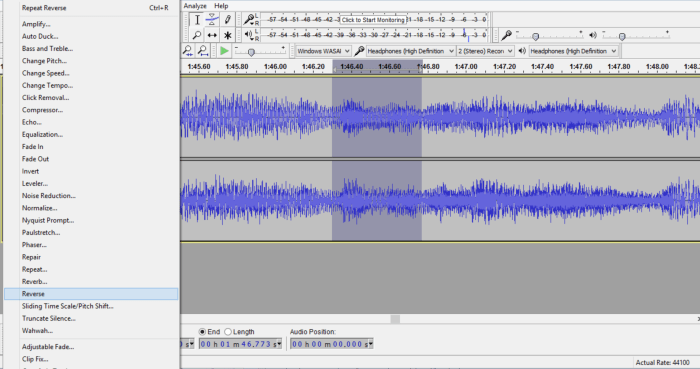Open the End time format dropdown arrow
The height and width of the screenshot is (369, 700).
pyautogui.click(x=279, y=344)
